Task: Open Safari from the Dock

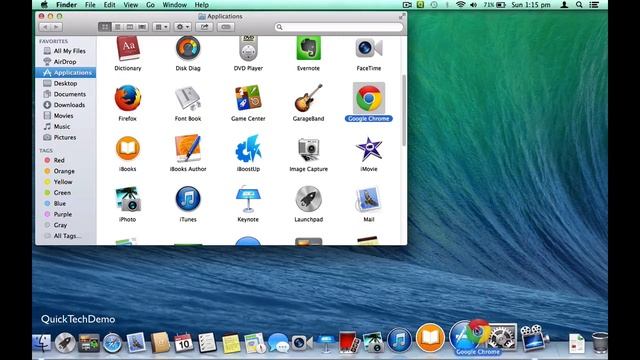Action: coord(112,342)
